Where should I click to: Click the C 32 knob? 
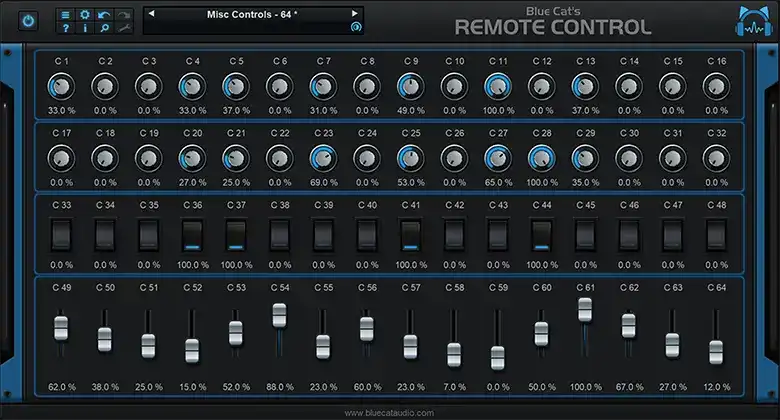(x=716, y=159)
